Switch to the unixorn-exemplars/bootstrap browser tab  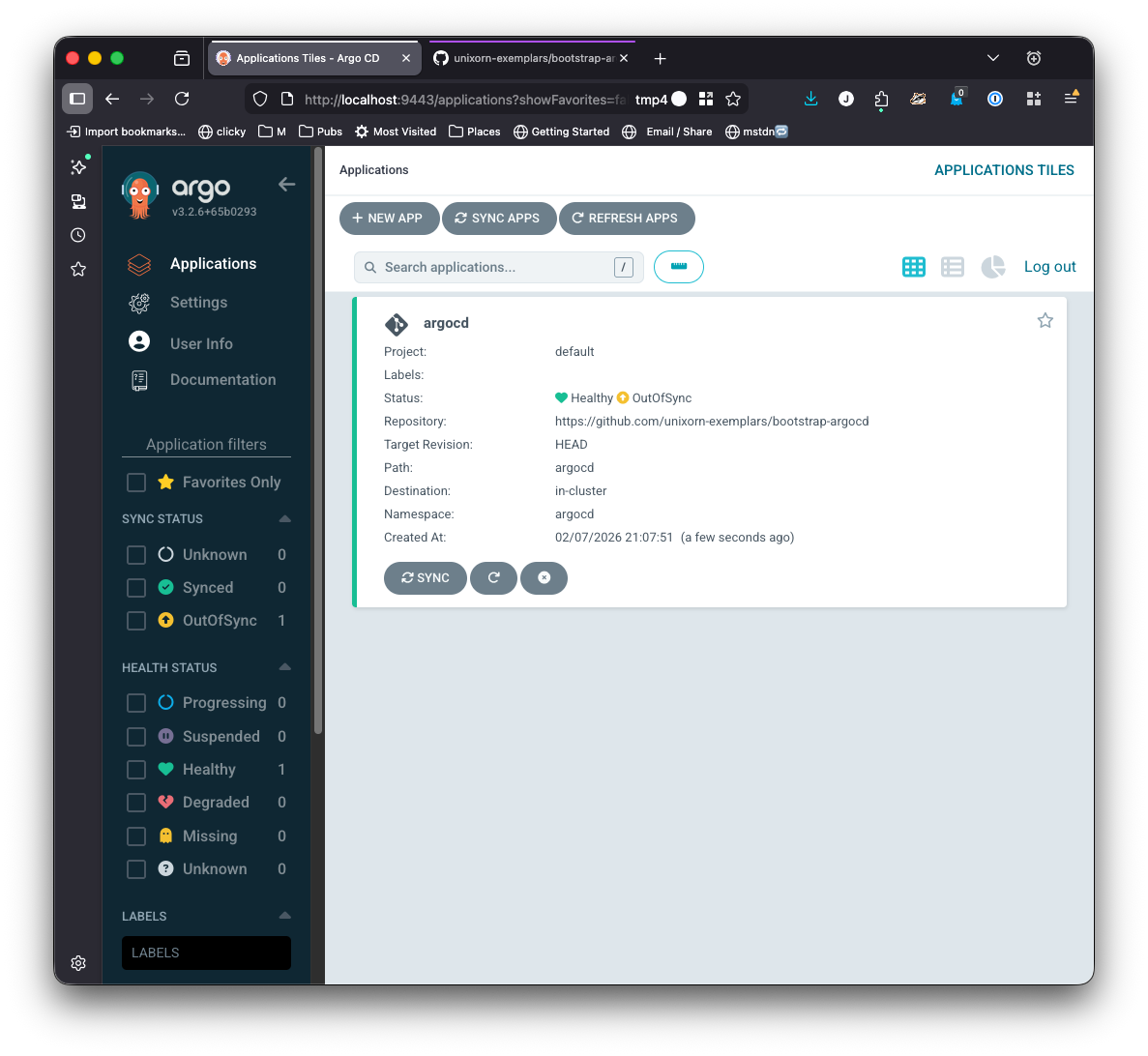pyautogui.click(x=532, y=58)
